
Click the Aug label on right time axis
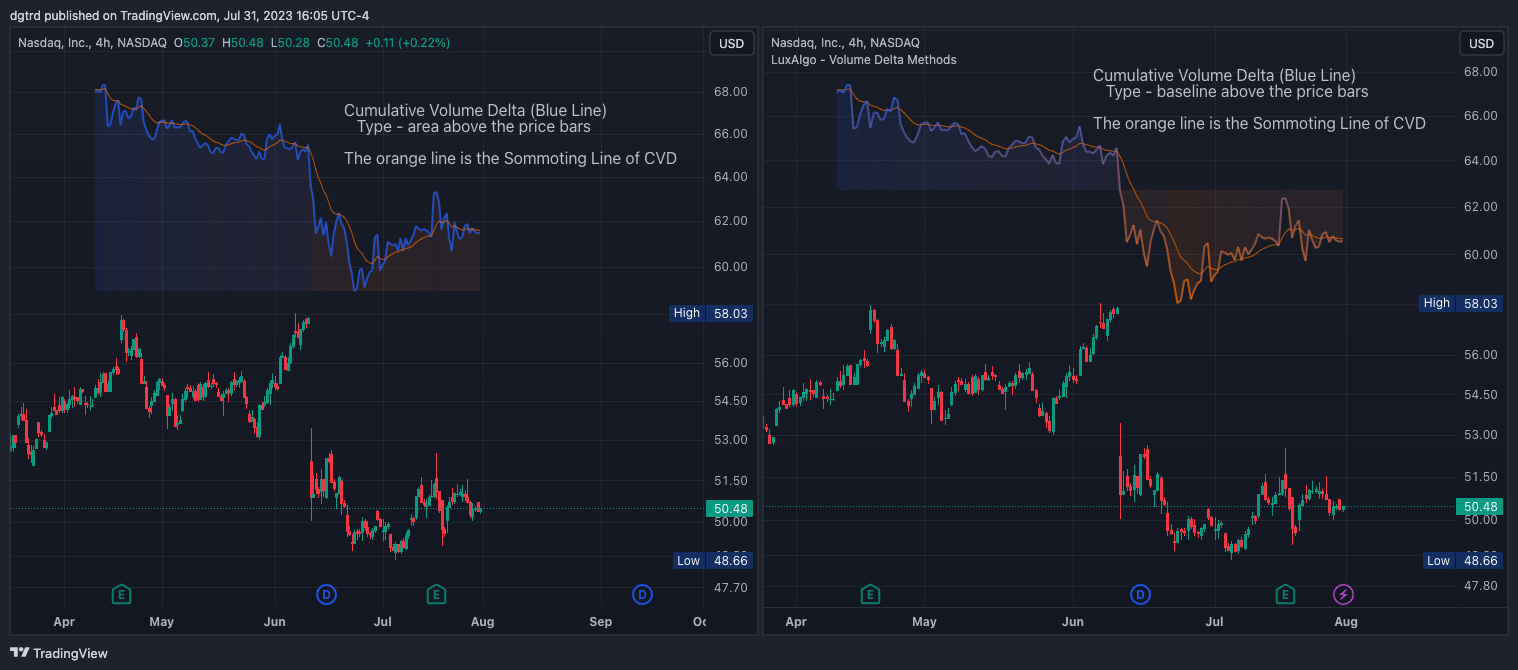[x=1346, y=621]
